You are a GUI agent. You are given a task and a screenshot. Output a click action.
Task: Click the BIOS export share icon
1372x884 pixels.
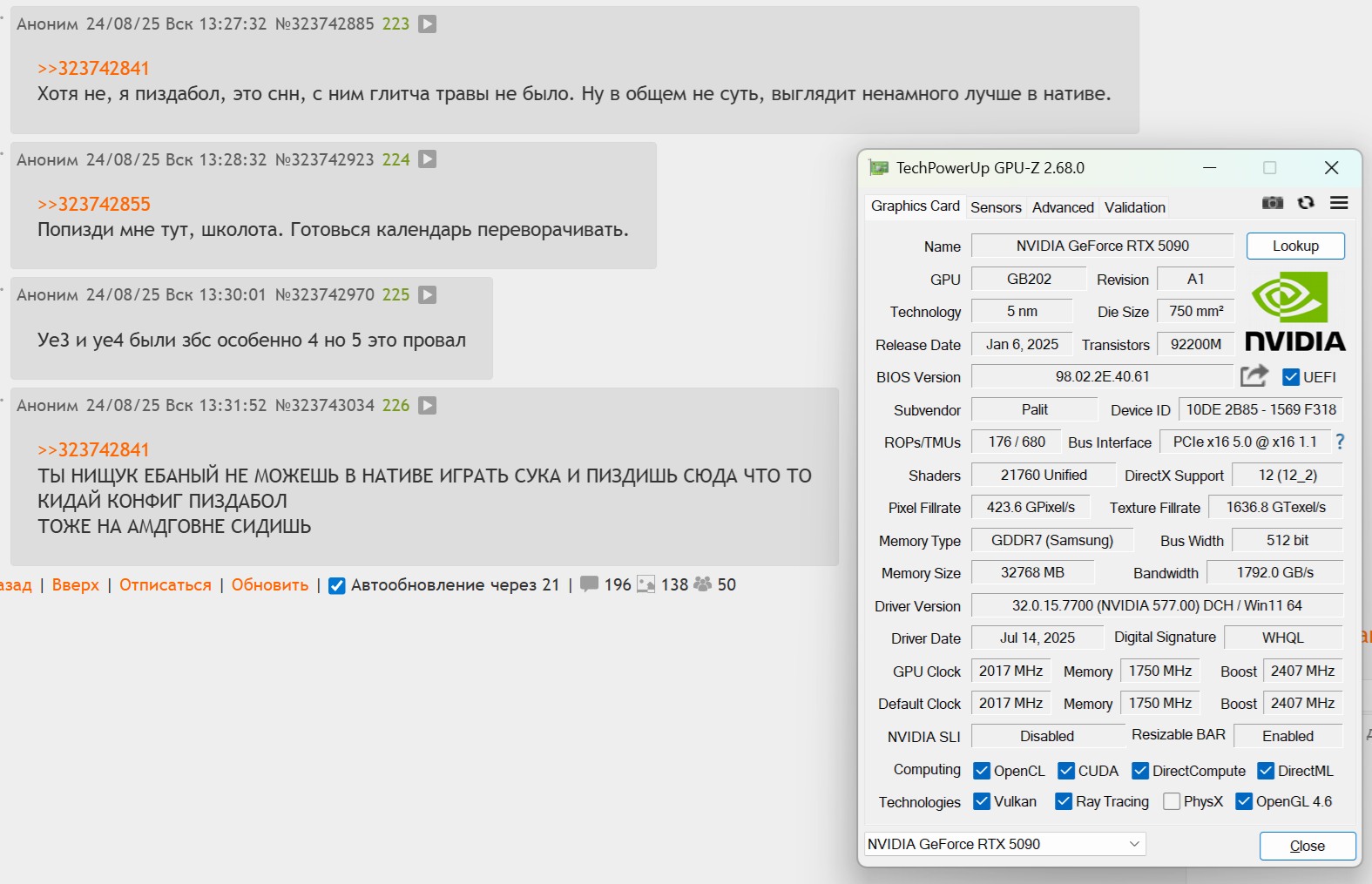[x=1254, y=375]
